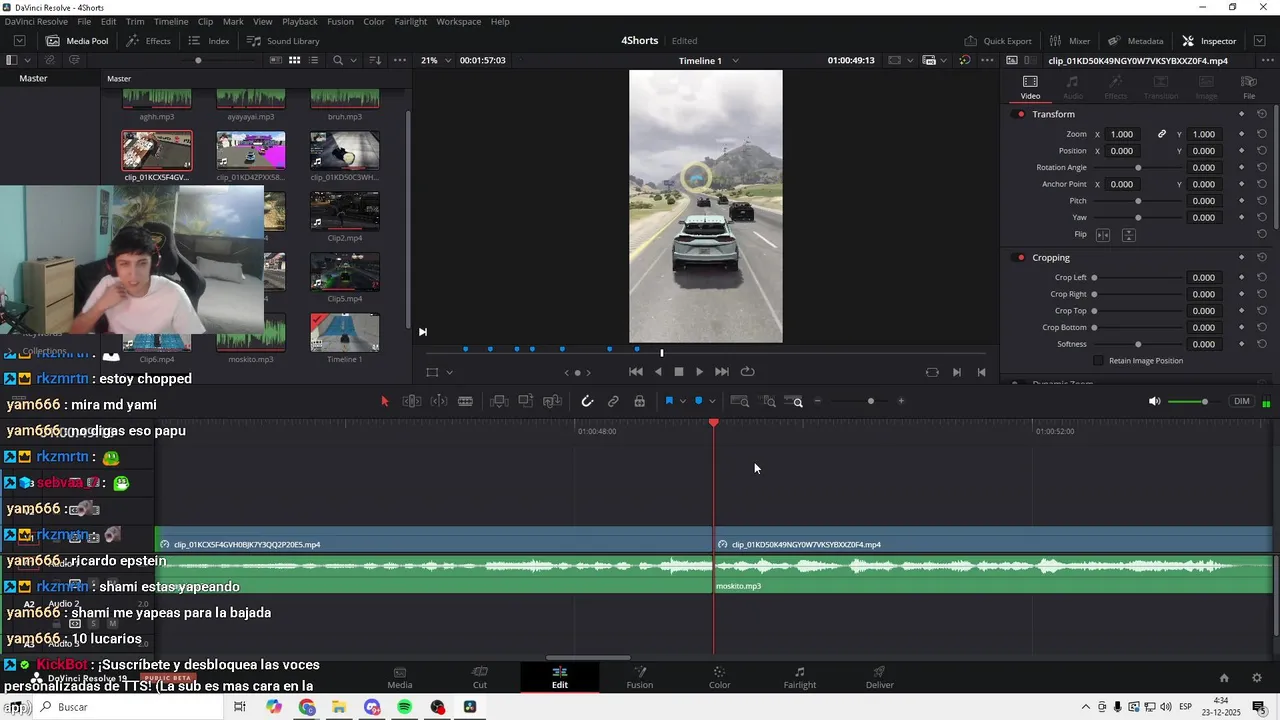Click Play Reverse transport button

(x=658, y=372)
